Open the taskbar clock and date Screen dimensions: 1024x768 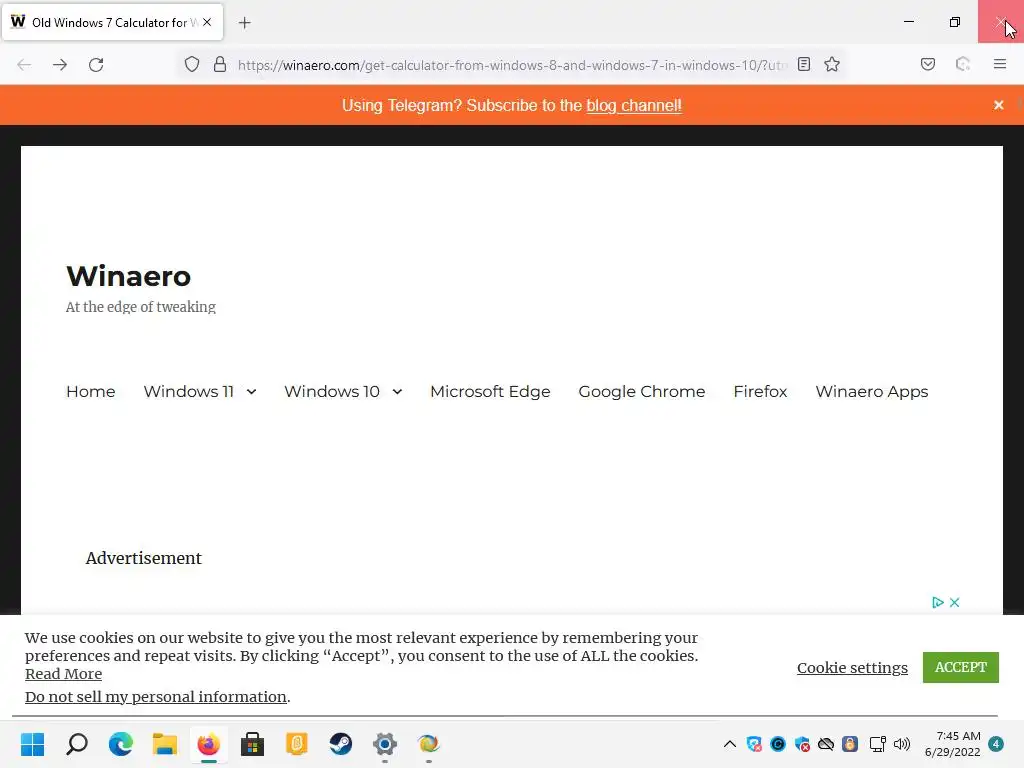coord(952,744)
